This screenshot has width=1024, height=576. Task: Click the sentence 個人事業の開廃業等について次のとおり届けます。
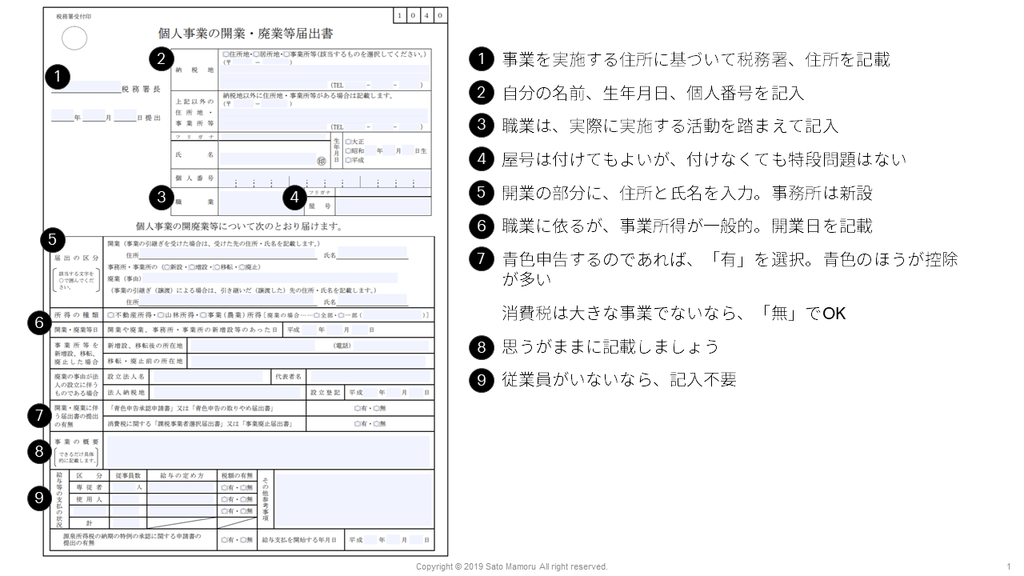pyautogui.click(x=239, y=226)
